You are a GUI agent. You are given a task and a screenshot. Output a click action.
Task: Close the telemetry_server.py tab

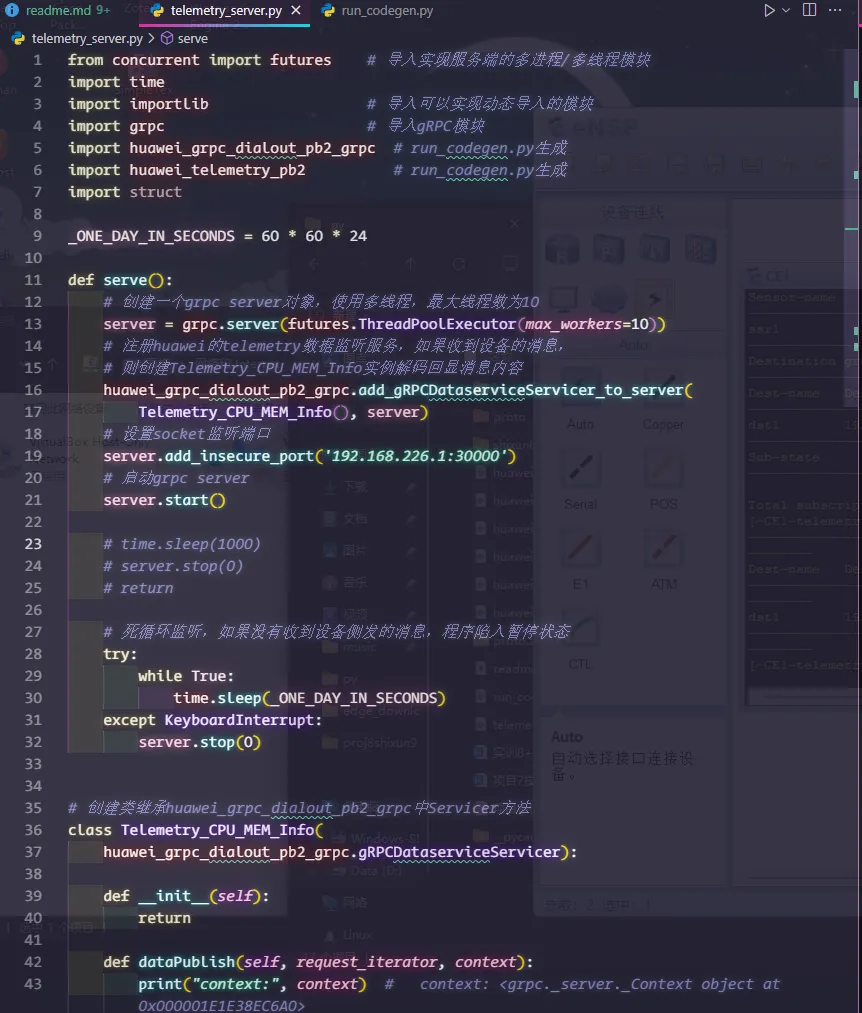296,10
